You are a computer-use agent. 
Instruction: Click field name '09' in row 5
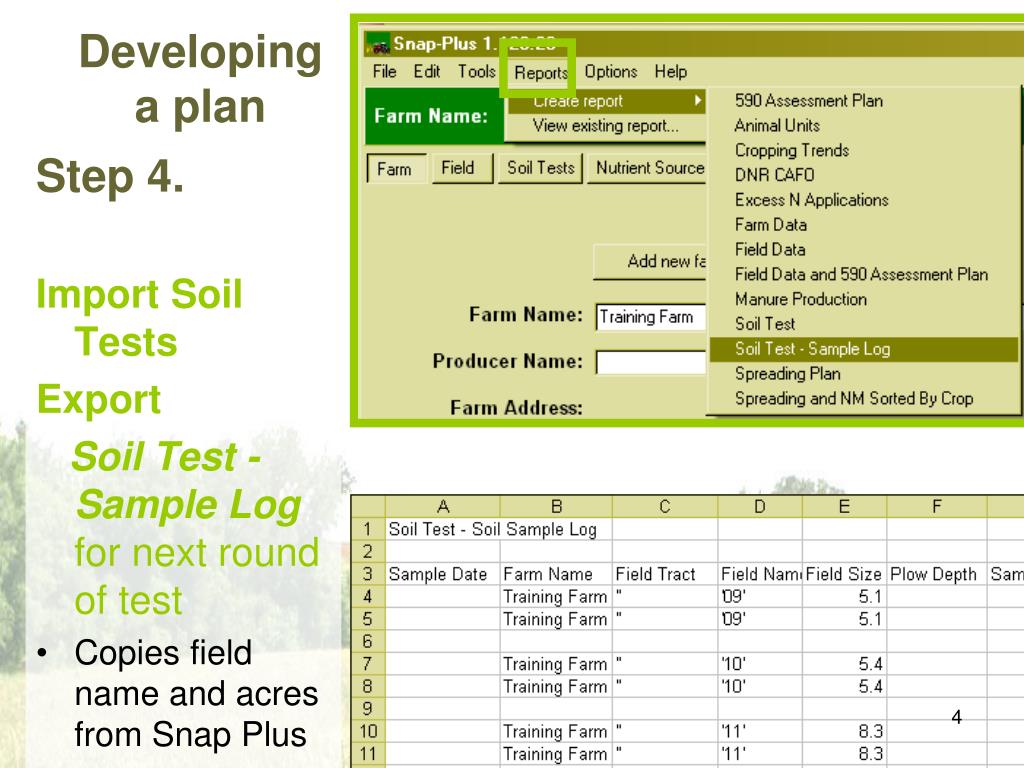pos(760,618)
